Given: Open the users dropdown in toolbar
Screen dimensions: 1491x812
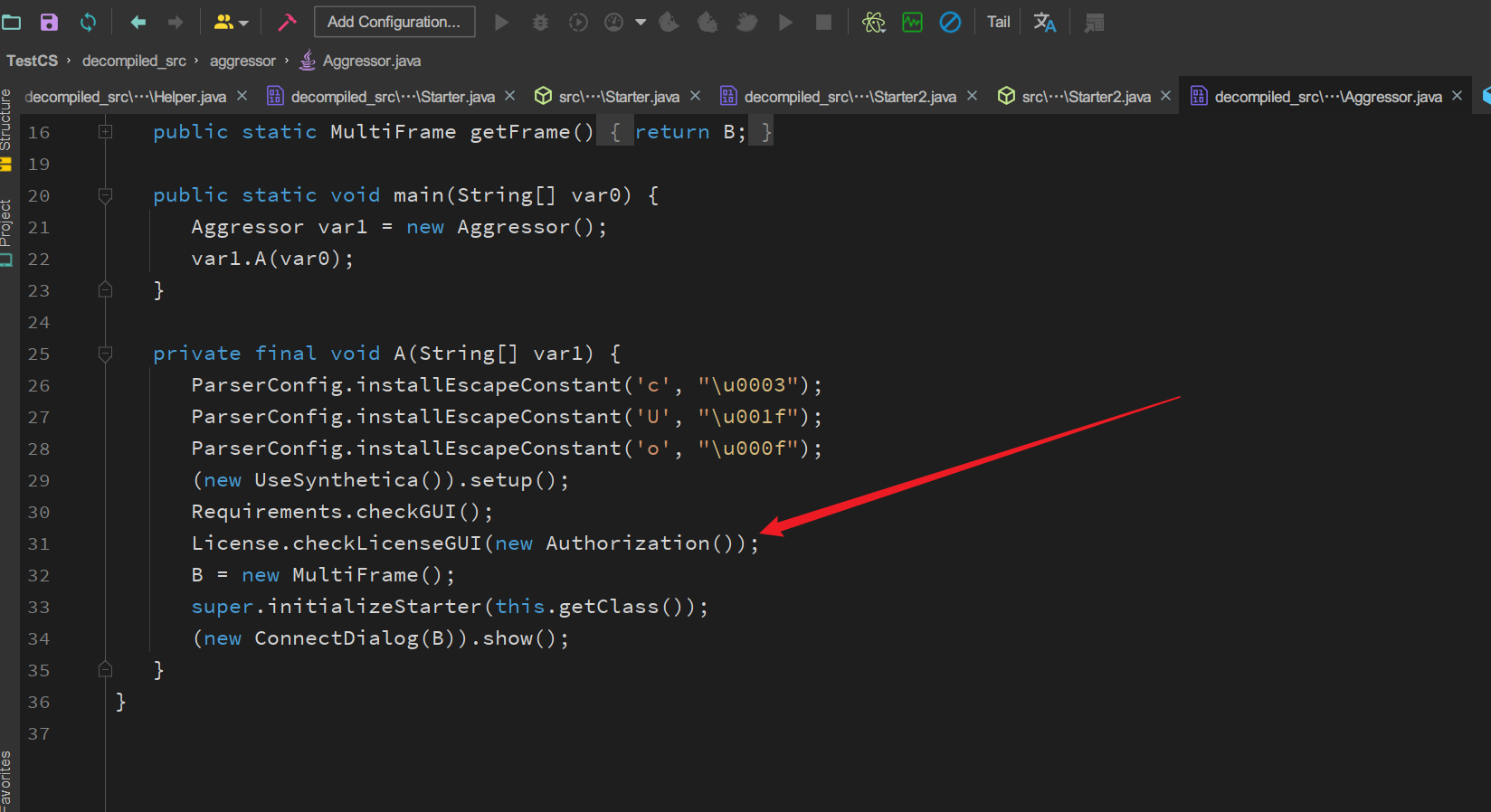Looking at the screenshot, I should (x=231, y=22).
